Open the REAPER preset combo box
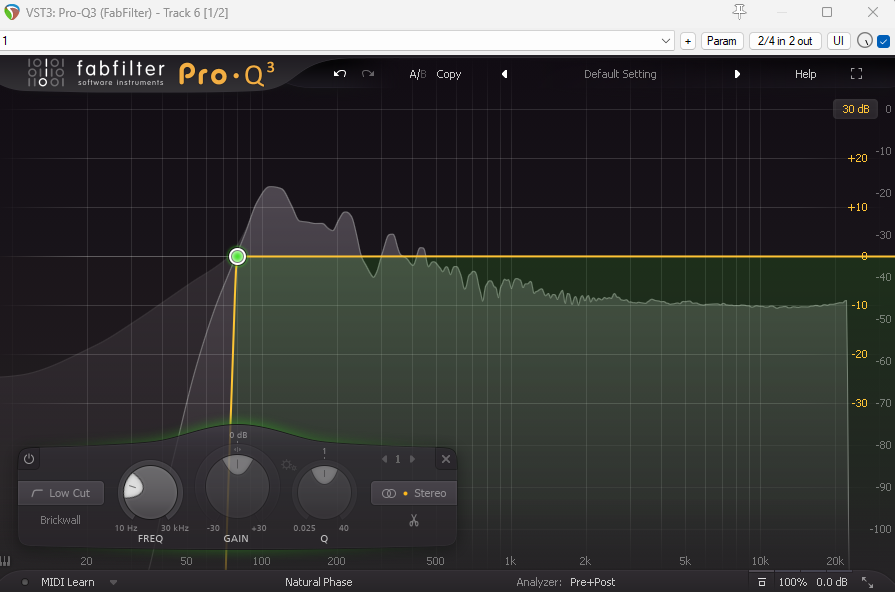Screen dimensions: 895x592 pos(337,41)
